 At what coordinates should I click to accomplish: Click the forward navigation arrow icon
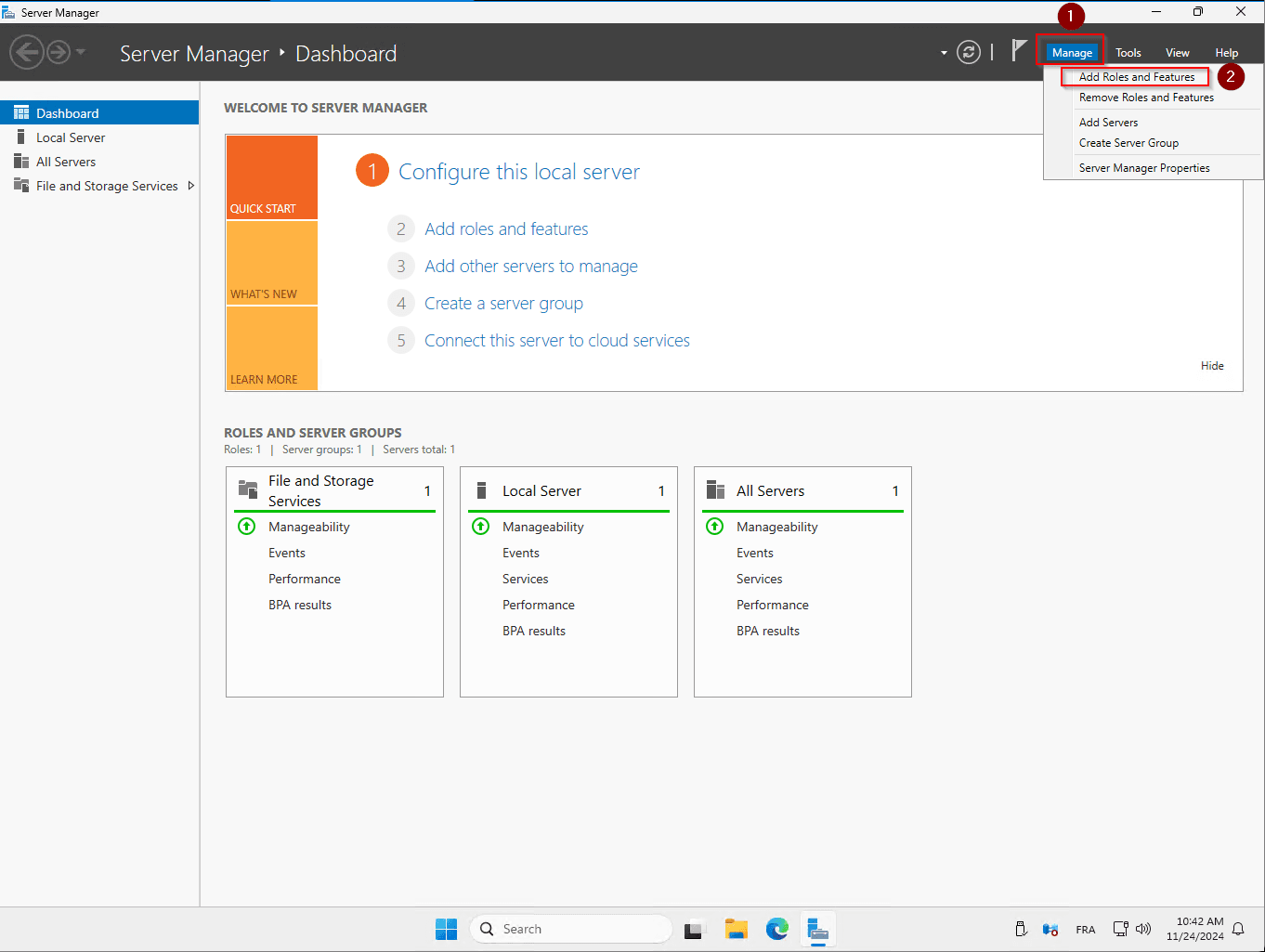point(59,53)
